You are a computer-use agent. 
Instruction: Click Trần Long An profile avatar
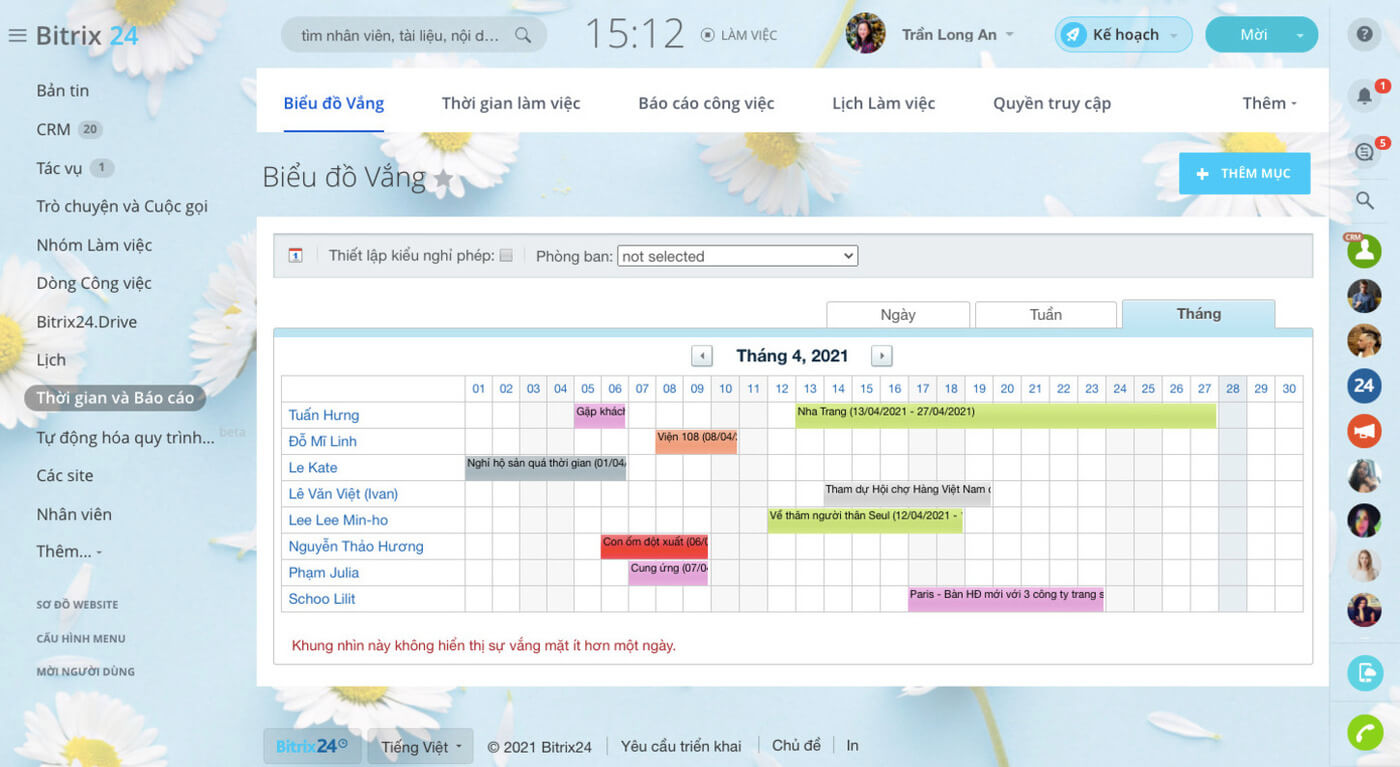click(x=865, y=34)
